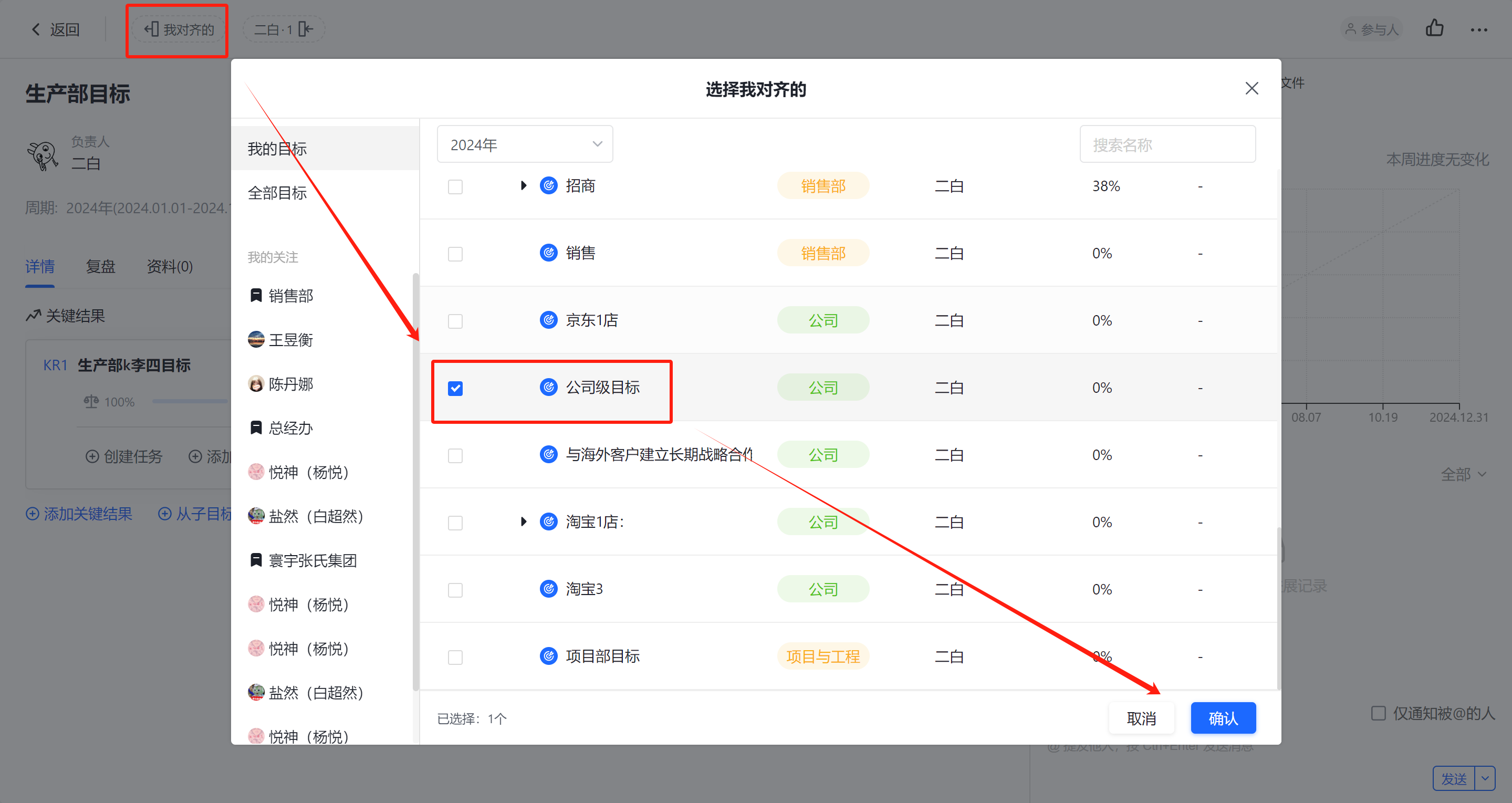Tick the checkbox for 招商
Viewport: 1512px width, 803px height.
pos(455,186)
